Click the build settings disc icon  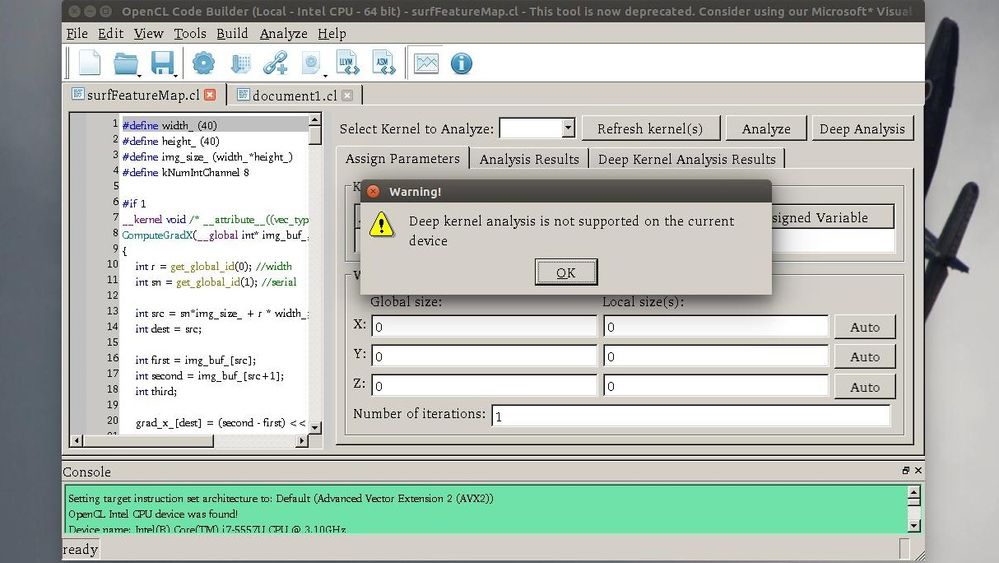[312, 63]
